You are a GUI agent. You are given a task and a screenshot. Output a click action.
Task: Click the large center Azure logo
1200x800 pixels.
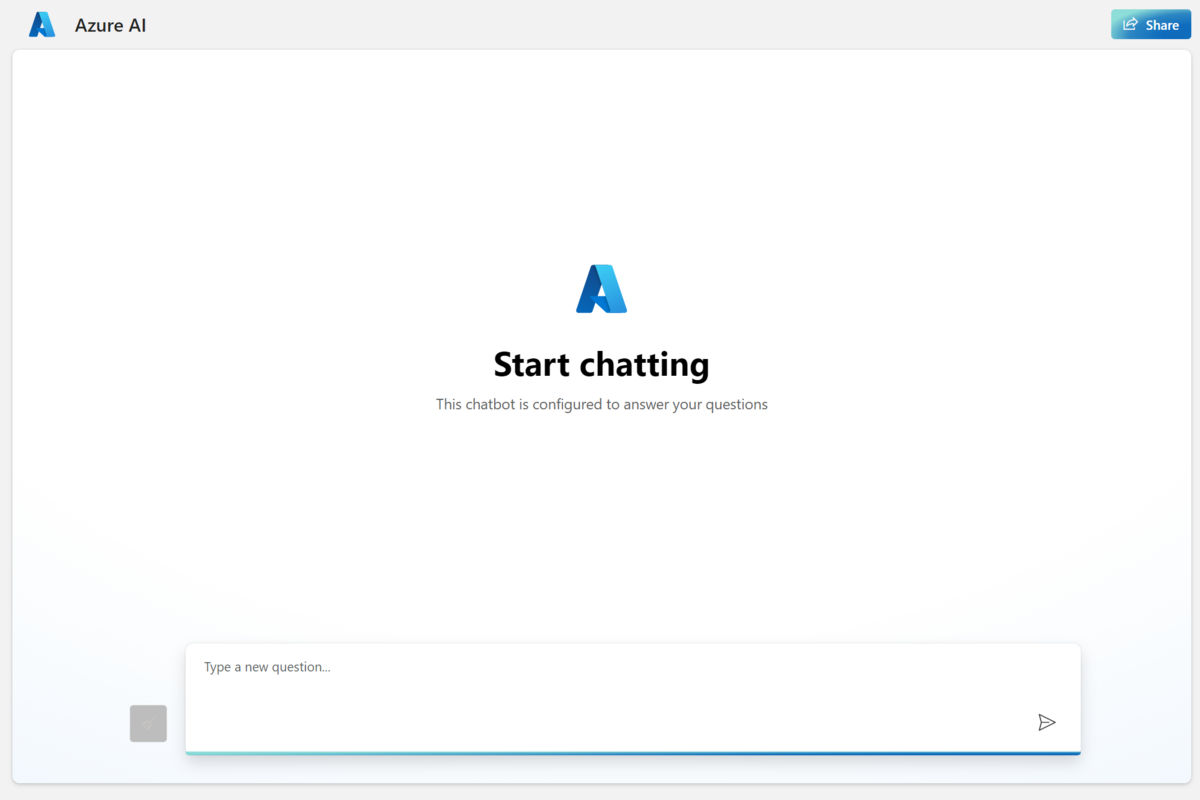tap(601, 289)
